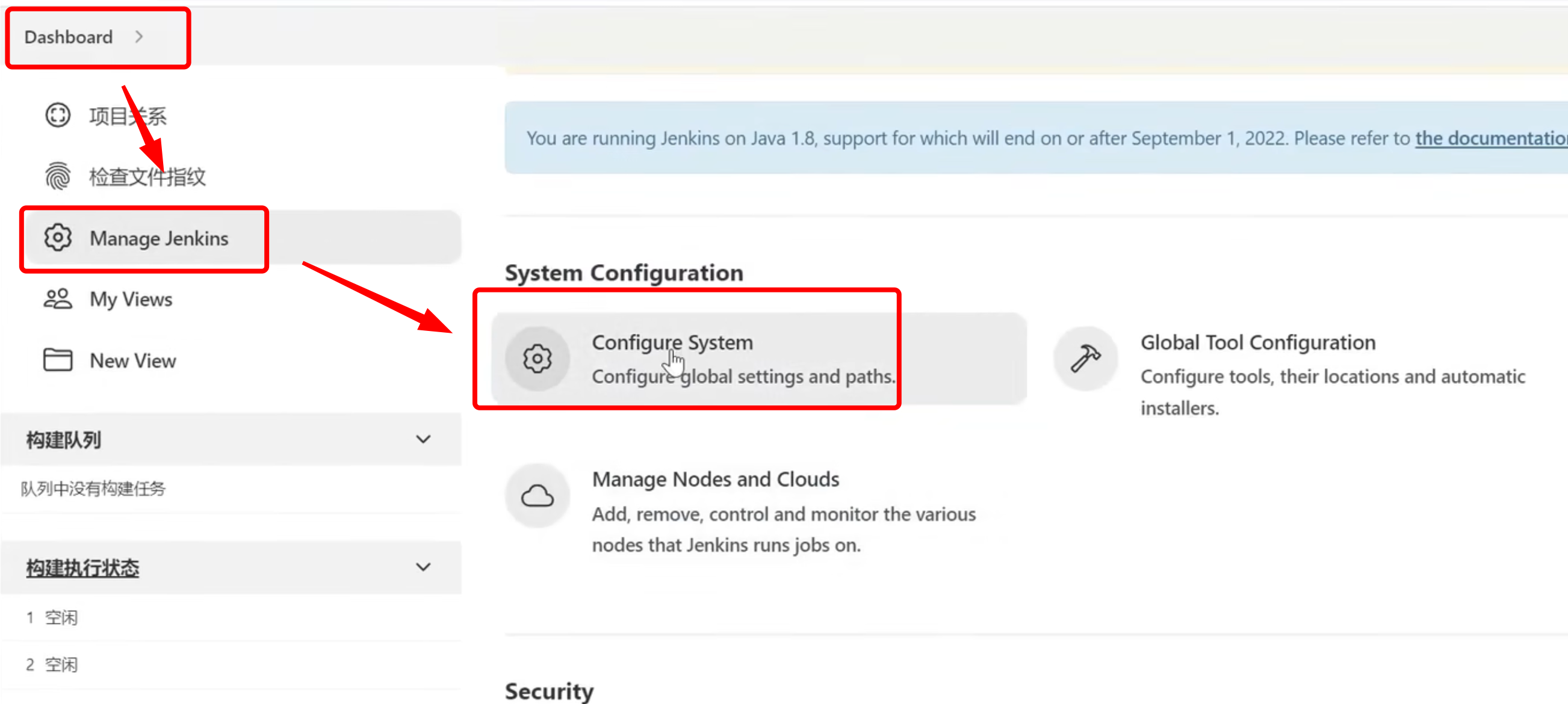The width and height of the screenshot is (1568, 704).
Task: Open New View in the sidebar
Action: pyautogui.click(x=132, y=361)
